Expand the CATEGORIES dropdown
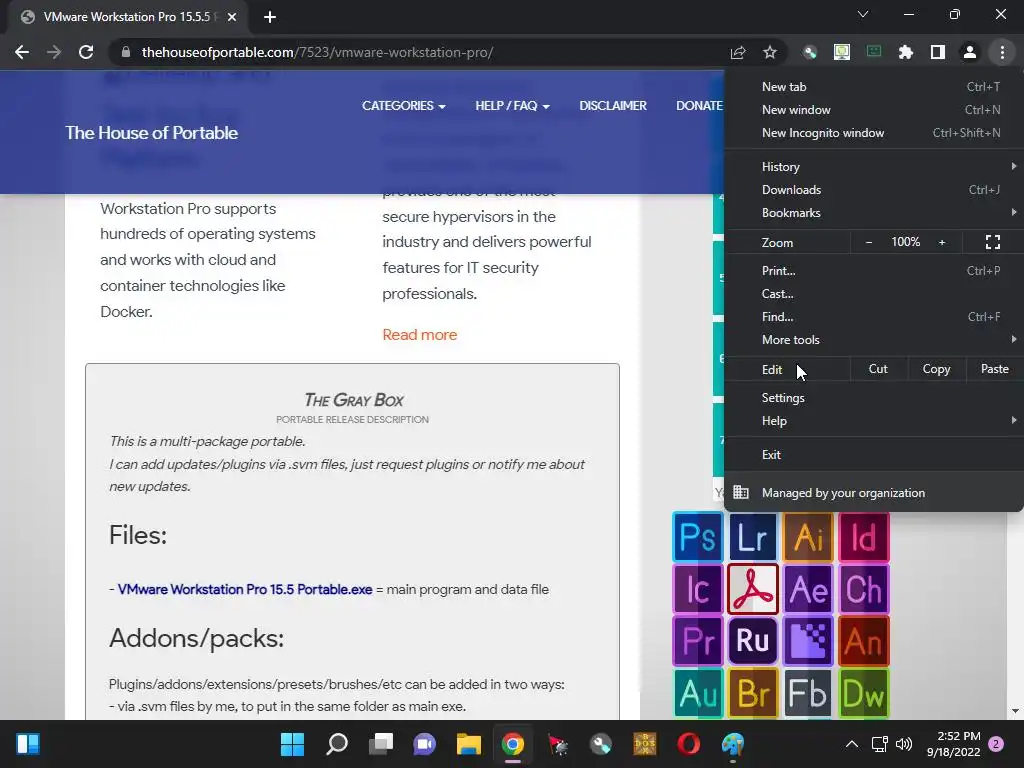 pyautogui.click(x=404, y=106)
